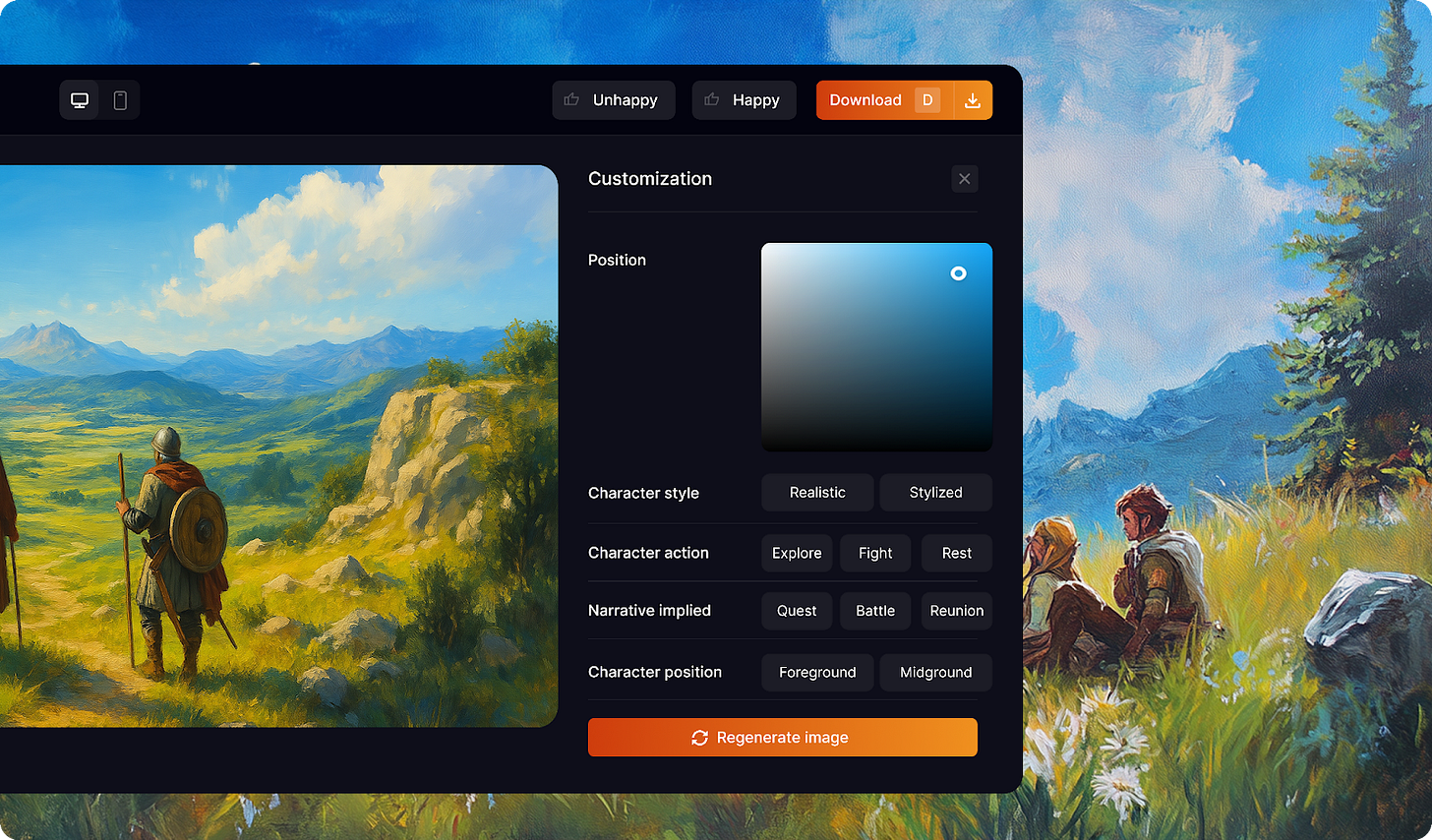The width and height of the screenshot is (1432, 840).
Task: Set character position to Midground
Action: tap(935, 673)
